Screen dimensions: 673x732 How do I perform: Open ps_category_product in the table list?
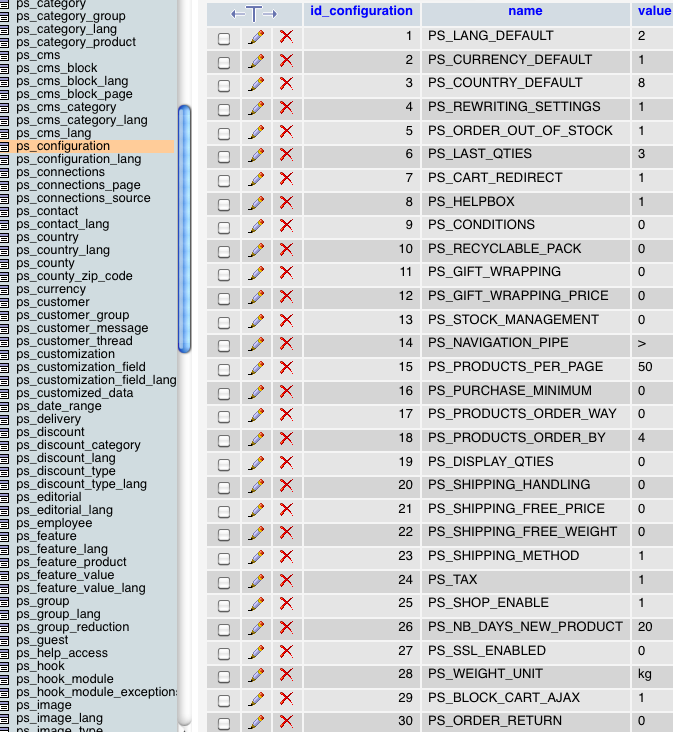pyautogui.click(x=76, y=42)
